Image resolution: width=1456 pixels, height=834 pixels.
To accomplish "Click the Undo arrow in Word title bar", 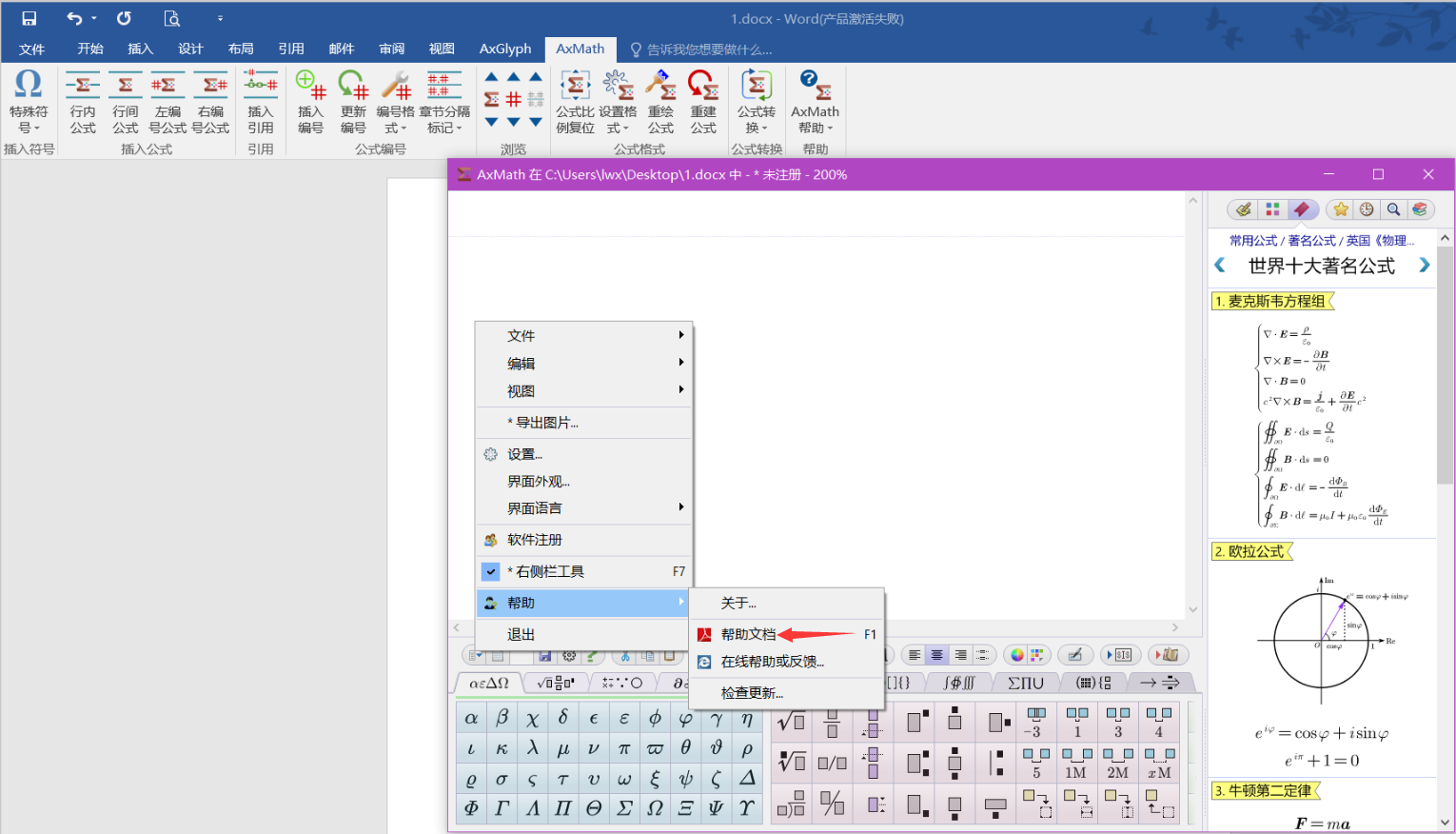I will (74, 18).
